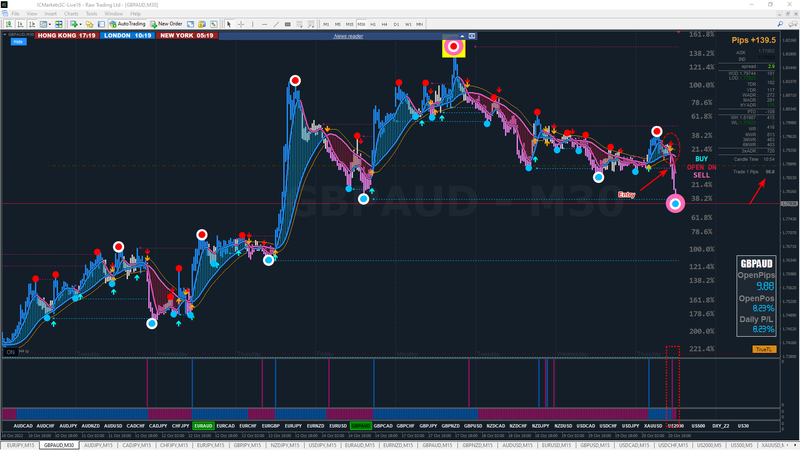Select the green EURAUD symbol button
800x450 pixels.
point(203,426)
